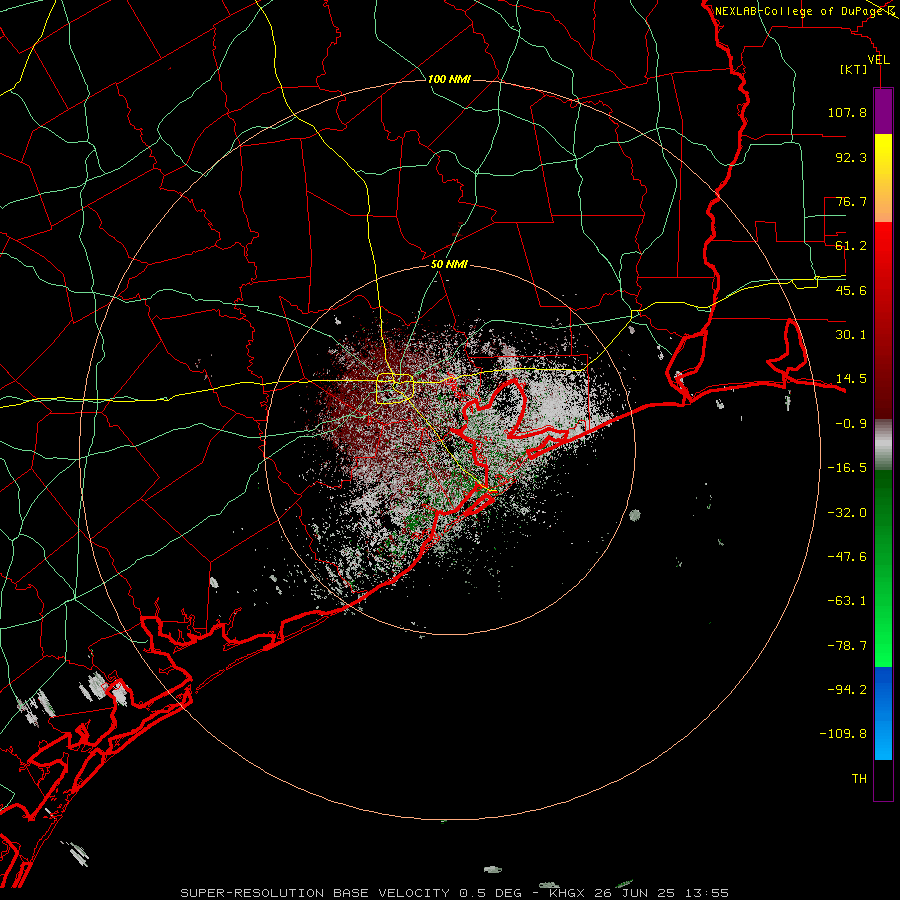The height and width of the screenshot is (900, 900).
Task: Select the -47.6 velocity scale value
Action: [x=847, y=557]
